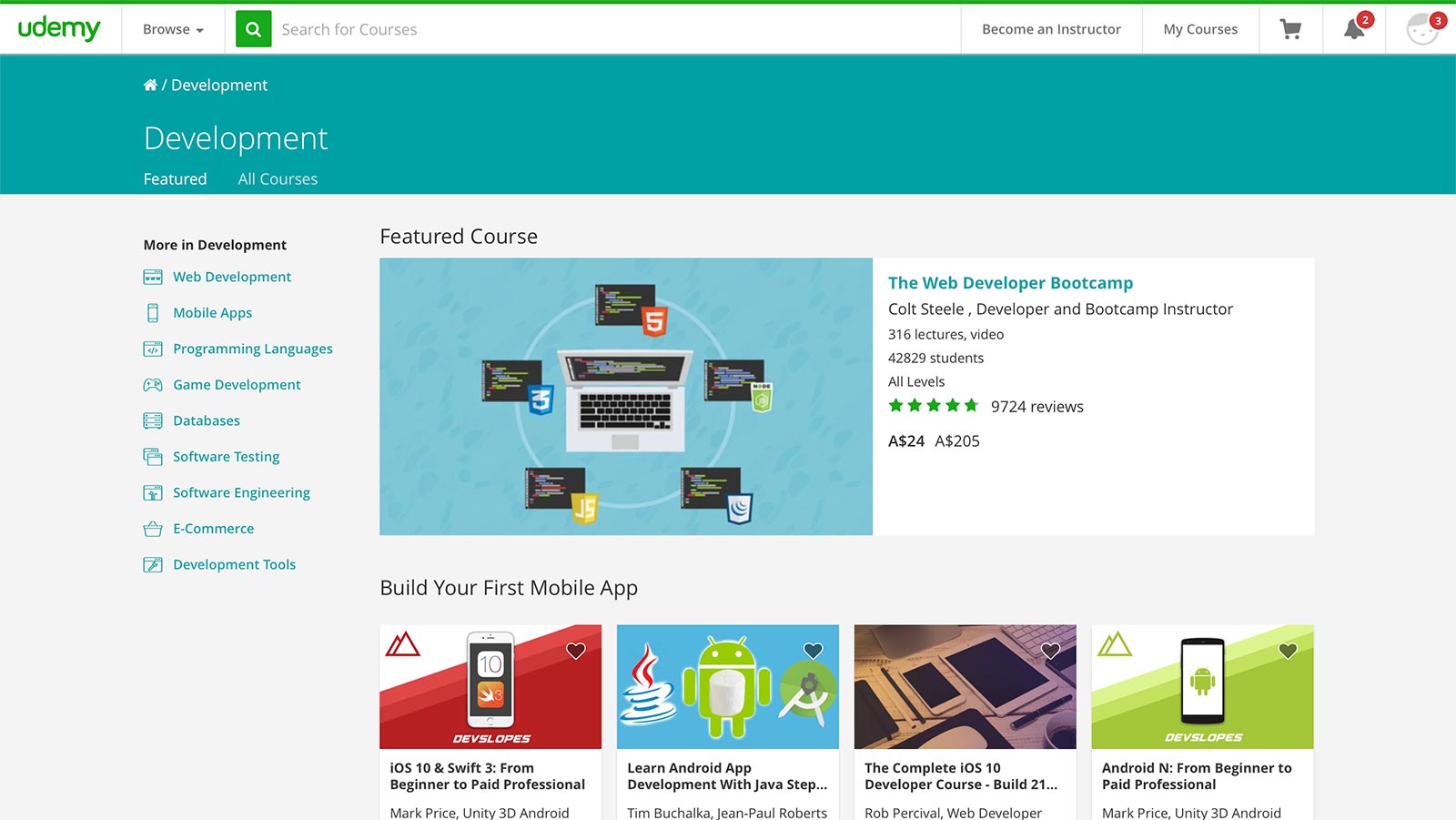Switch to the All Courses tab
Screen dimensions: 1456x820
(278, 179)
